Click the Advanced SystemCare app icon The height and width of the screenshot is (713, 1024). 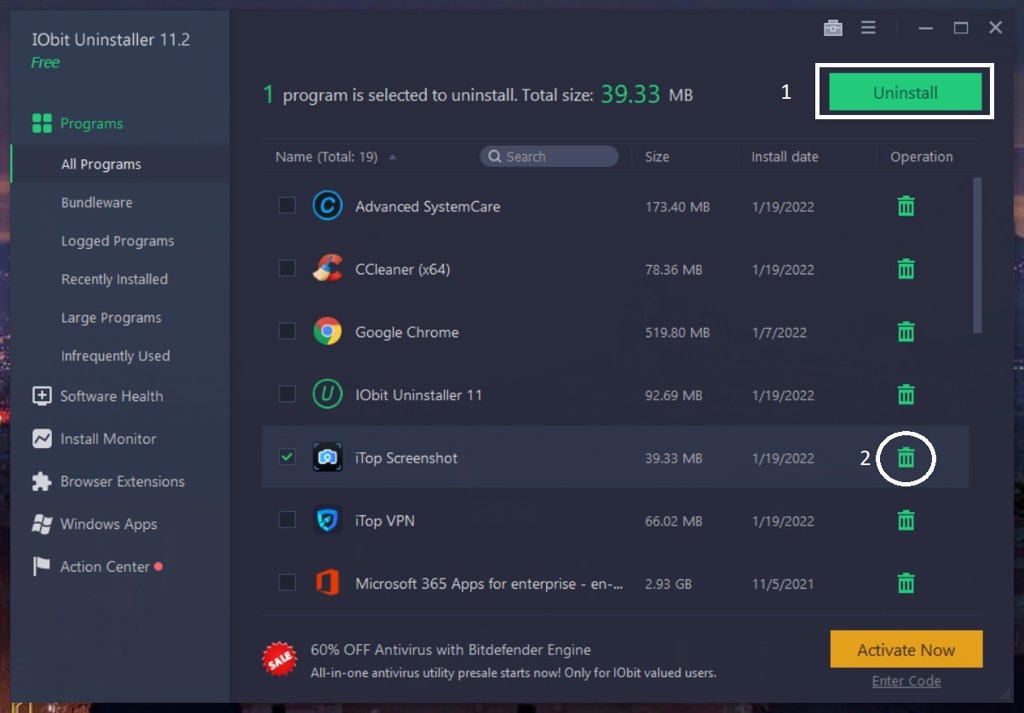pos(327,206)
